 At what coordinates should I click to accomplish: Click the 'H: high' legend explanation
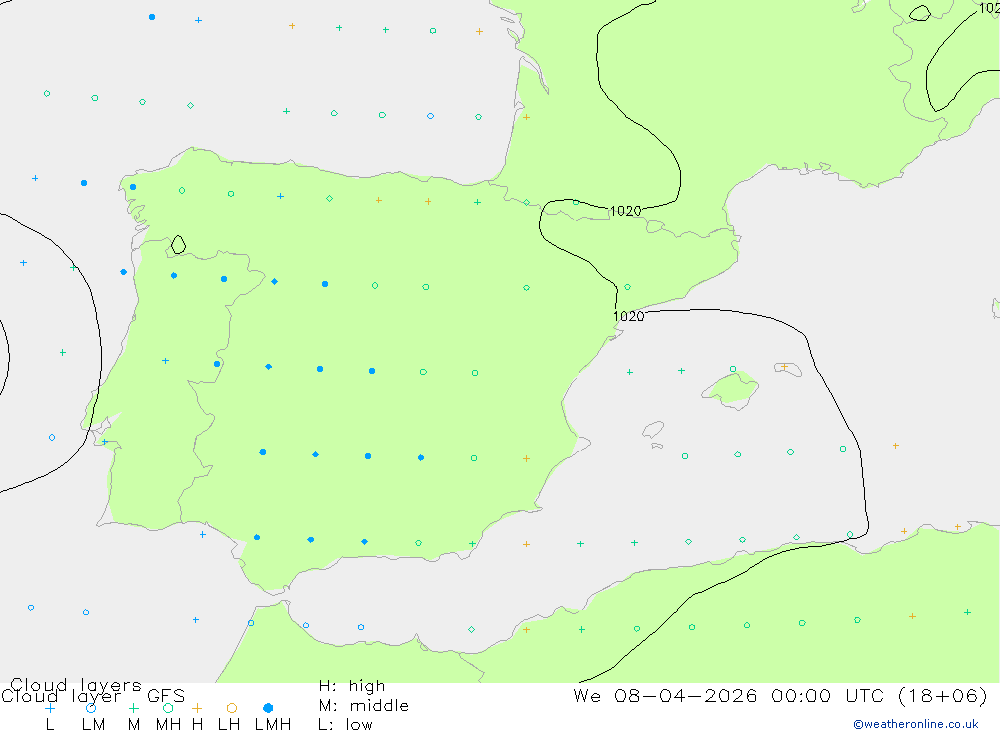tap(352, 686)
